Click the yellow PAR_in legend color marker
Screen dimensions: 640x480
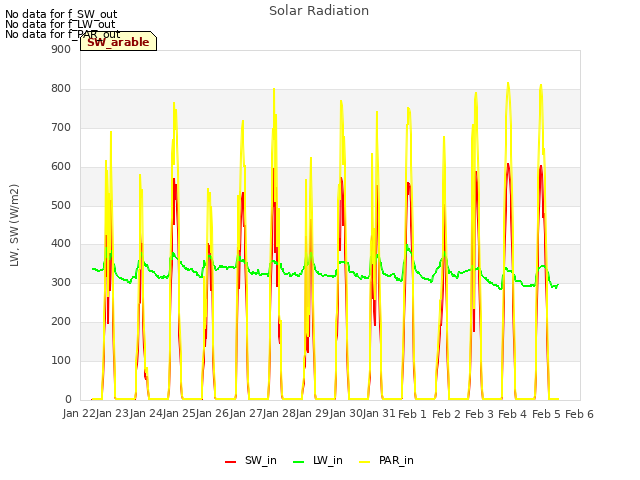click(x=364, y=462)
